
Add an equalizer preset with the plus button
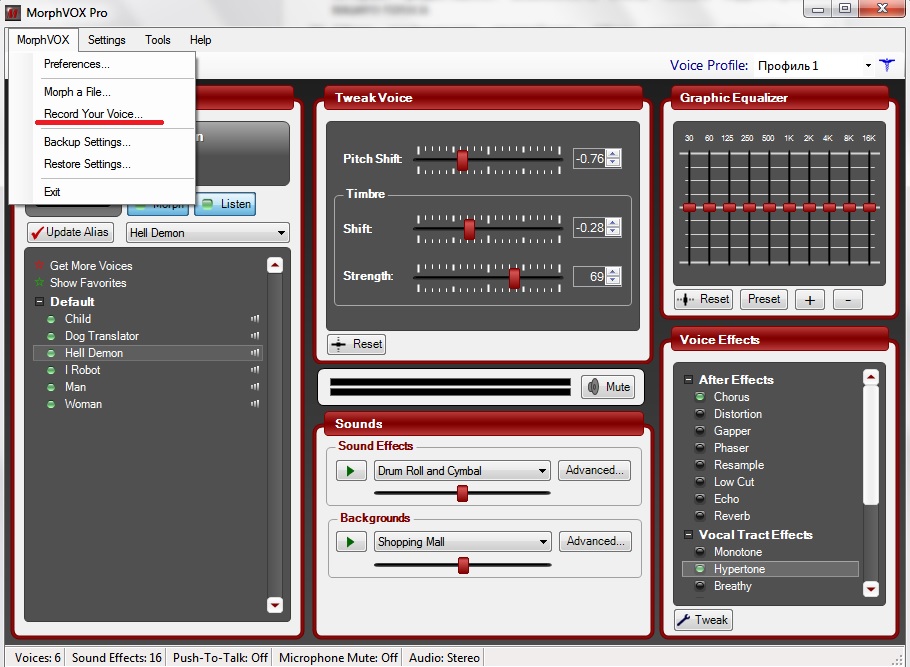tap(810, 300)
